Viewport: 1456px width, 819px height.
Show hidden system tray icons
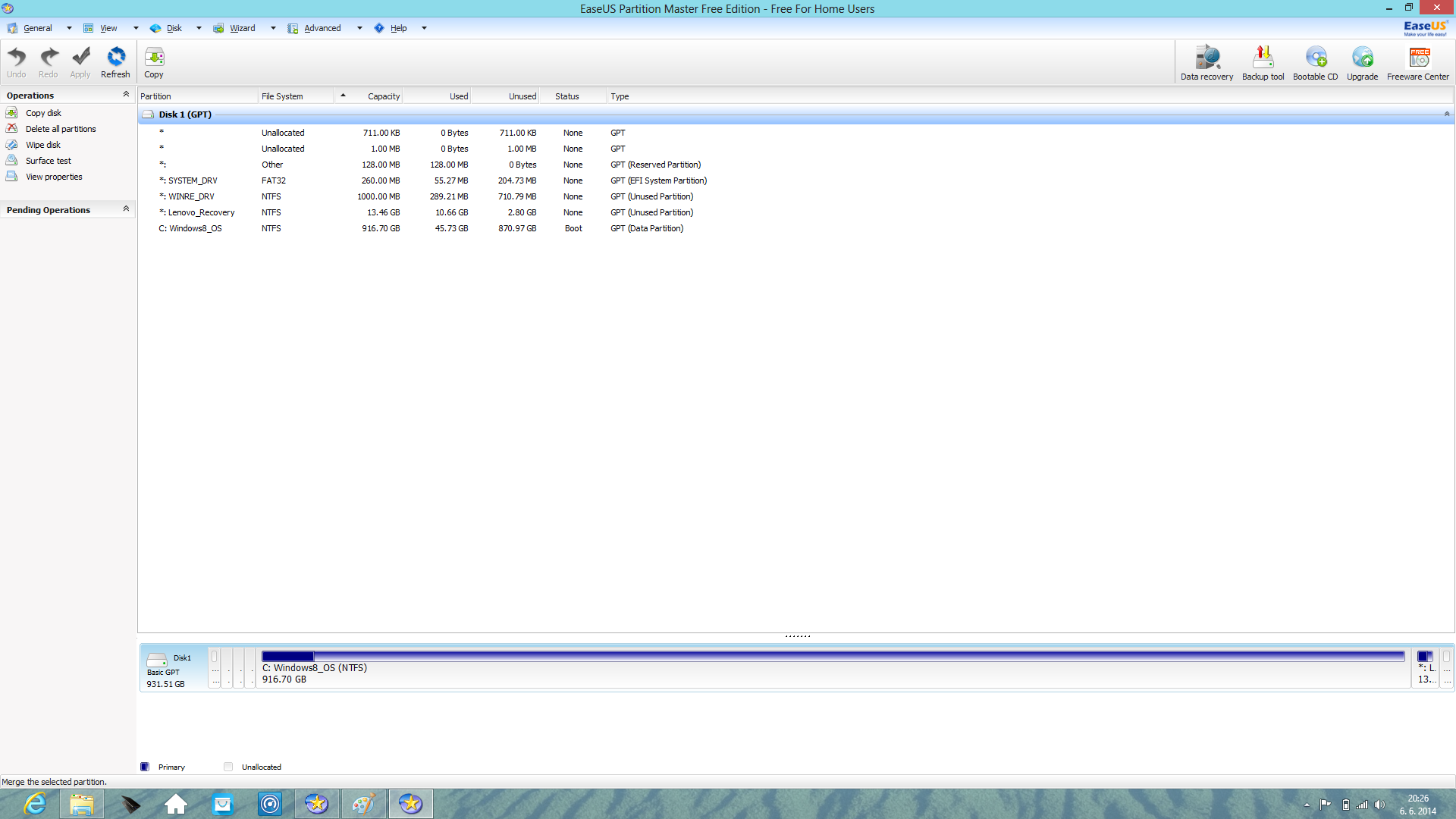(x=1307, y=805)
